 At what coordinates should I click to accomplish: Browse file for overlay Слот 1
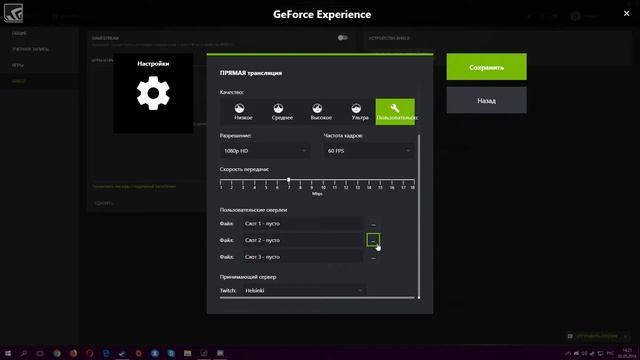coord(373,224)
